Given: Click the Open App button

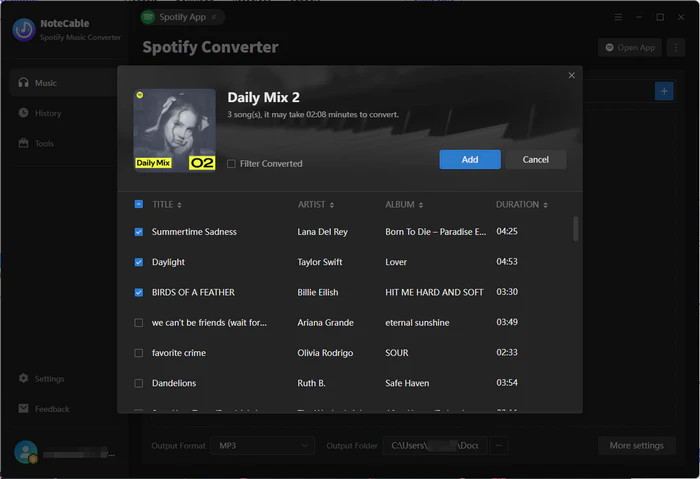Looking at the screenshot, I should click(x=630, y=47).
